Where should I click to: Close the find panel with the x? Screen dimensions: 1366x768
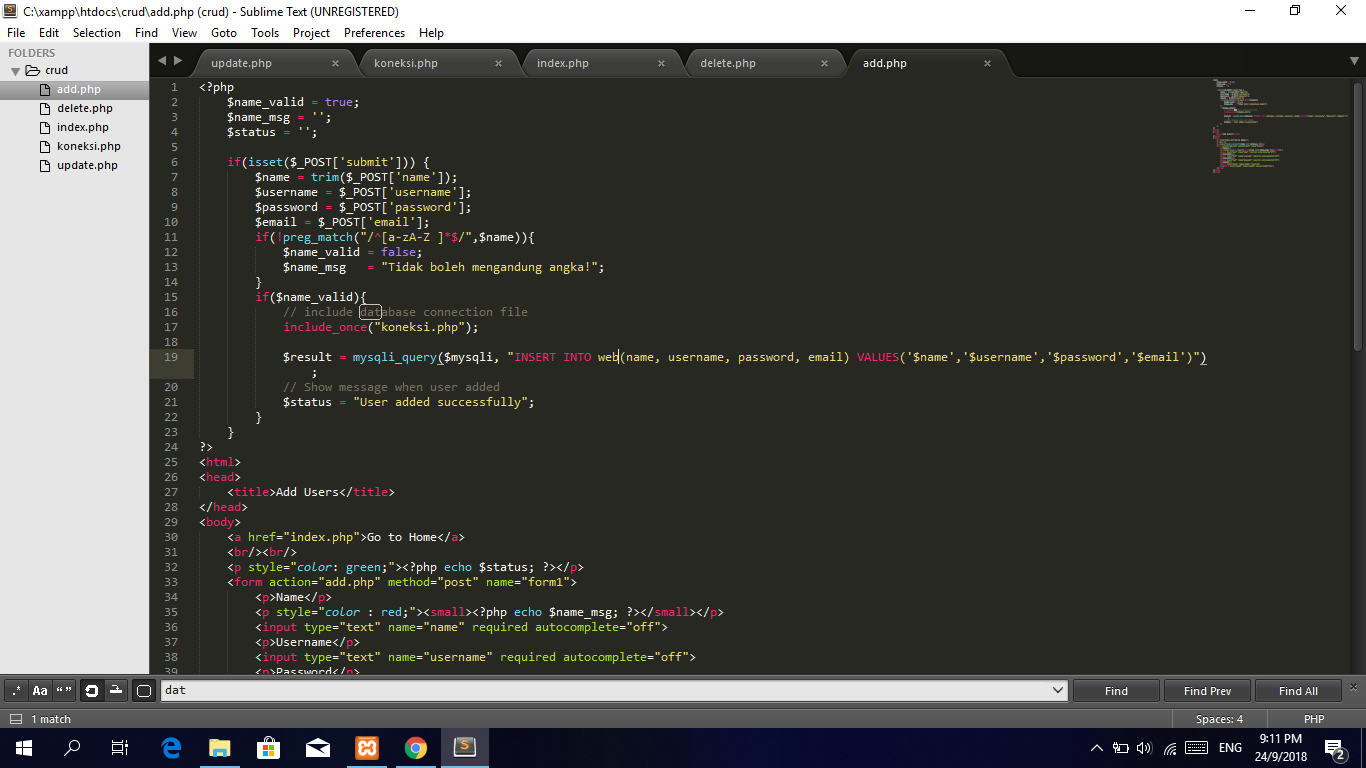[x=1354, y=686]
